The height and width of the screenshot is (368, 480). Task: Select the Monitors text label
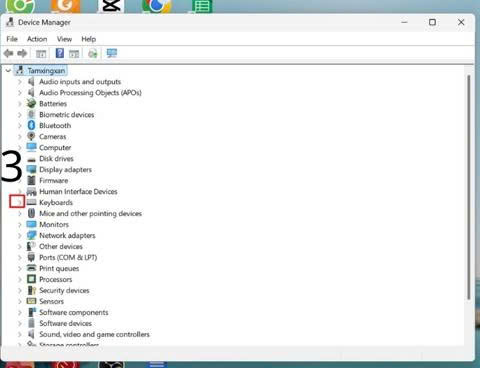(54, 224)
